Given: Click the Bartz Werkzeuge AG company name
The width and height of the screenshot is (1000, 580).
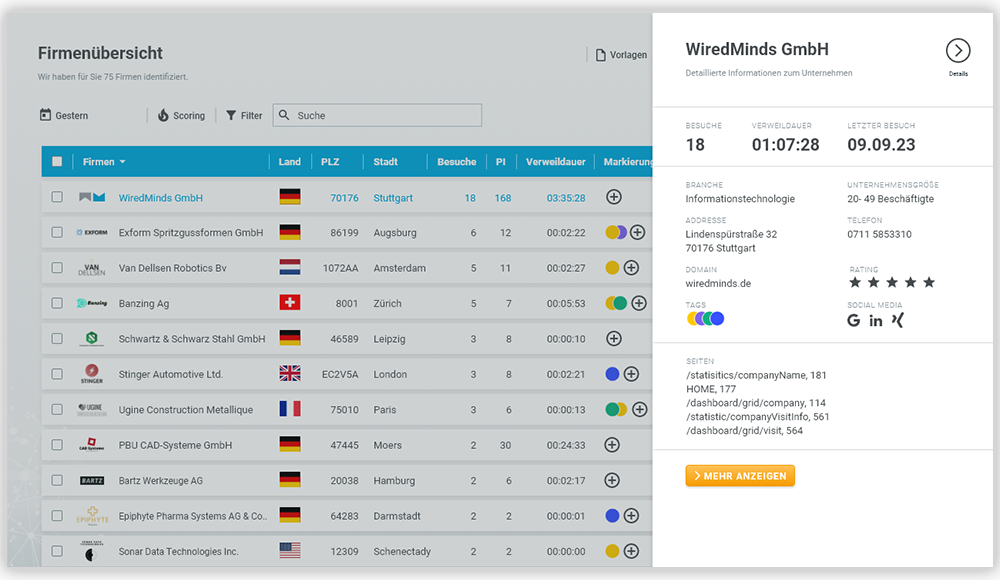Looking at the screenshot, I should 161,480.
